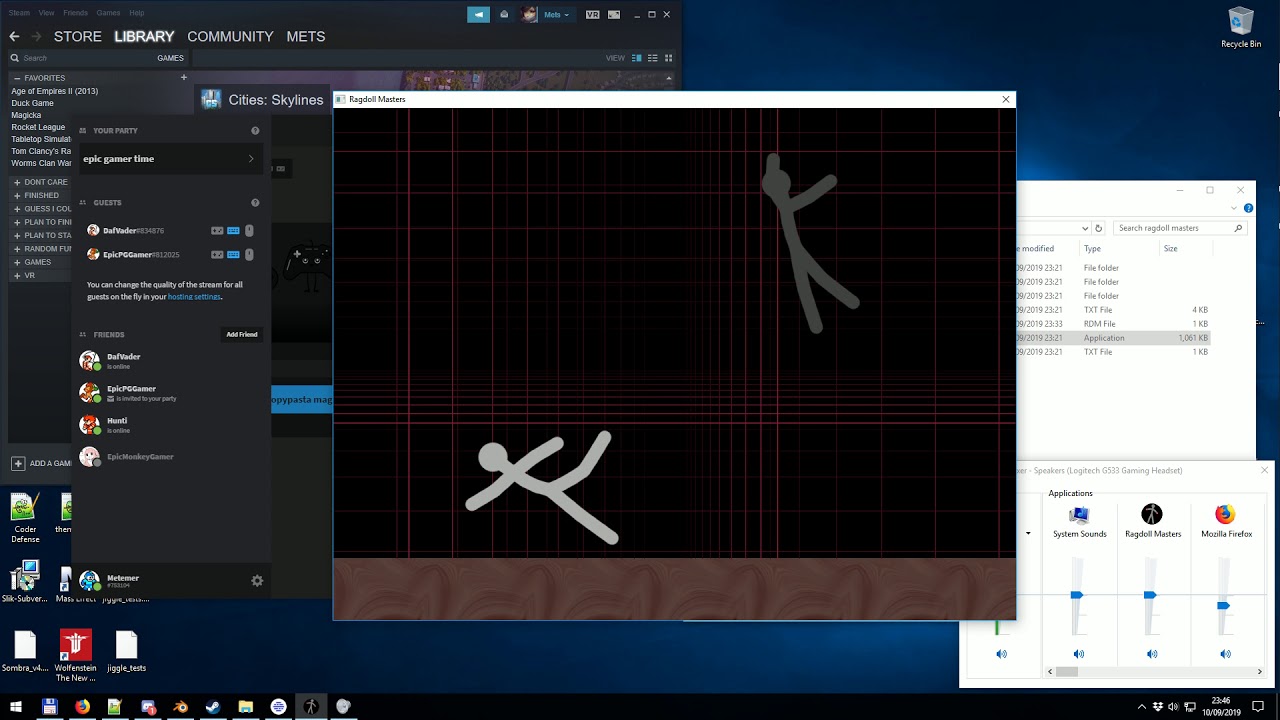Select the jiggle_tests desktop file
Screen dimensions: 1280x720
126,652
